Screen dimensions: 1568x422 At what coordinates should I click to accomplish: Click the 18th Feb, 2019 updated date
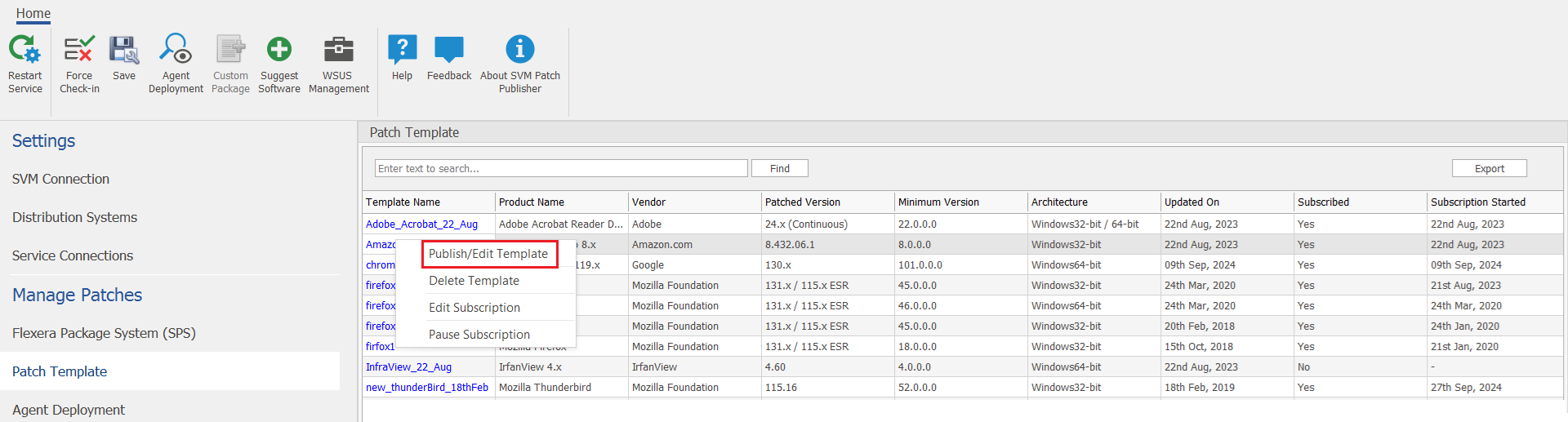click(1227, 387)
